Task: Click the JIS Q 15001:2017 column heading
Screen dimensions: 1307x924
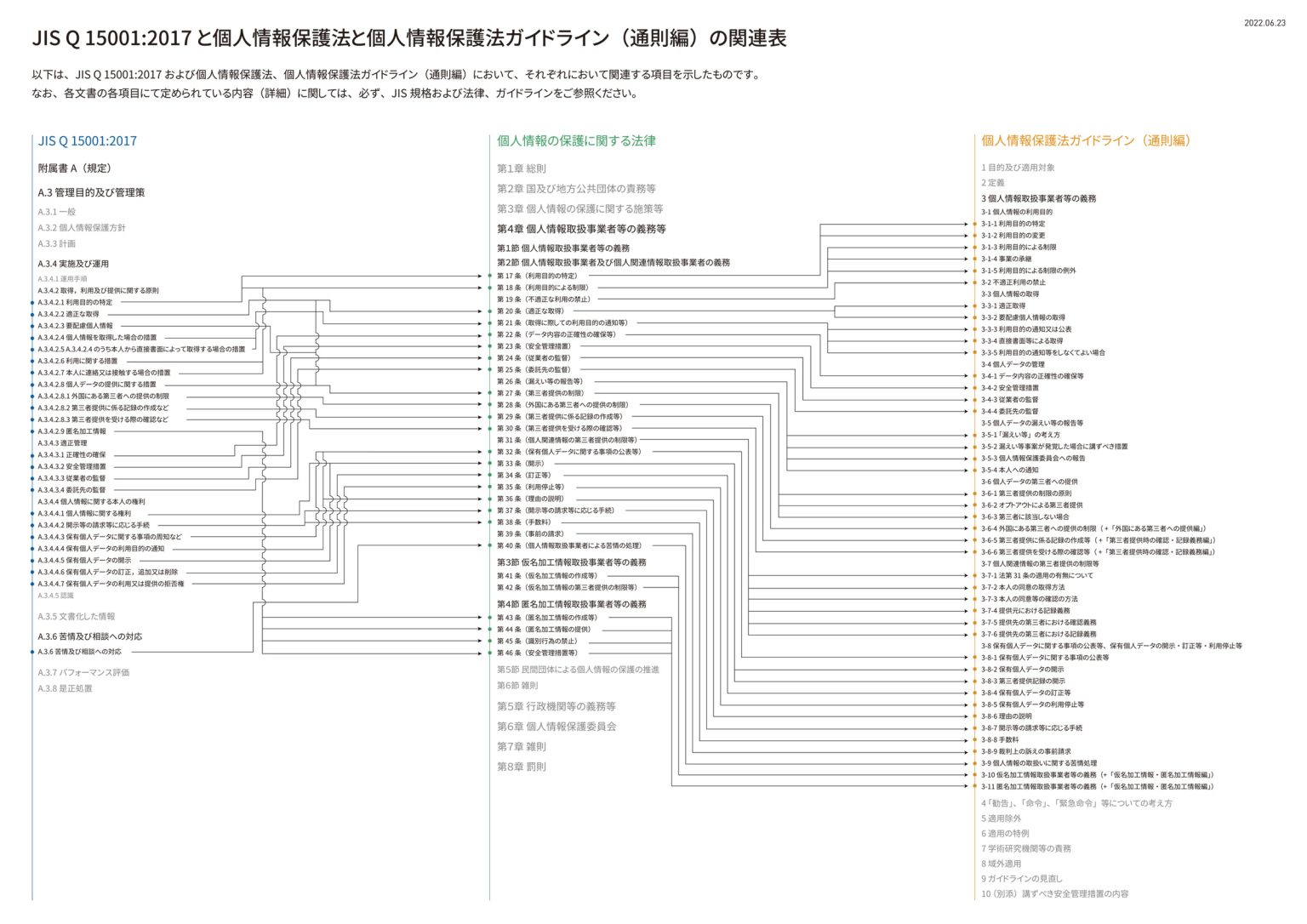Action: (x=88, y=140)
